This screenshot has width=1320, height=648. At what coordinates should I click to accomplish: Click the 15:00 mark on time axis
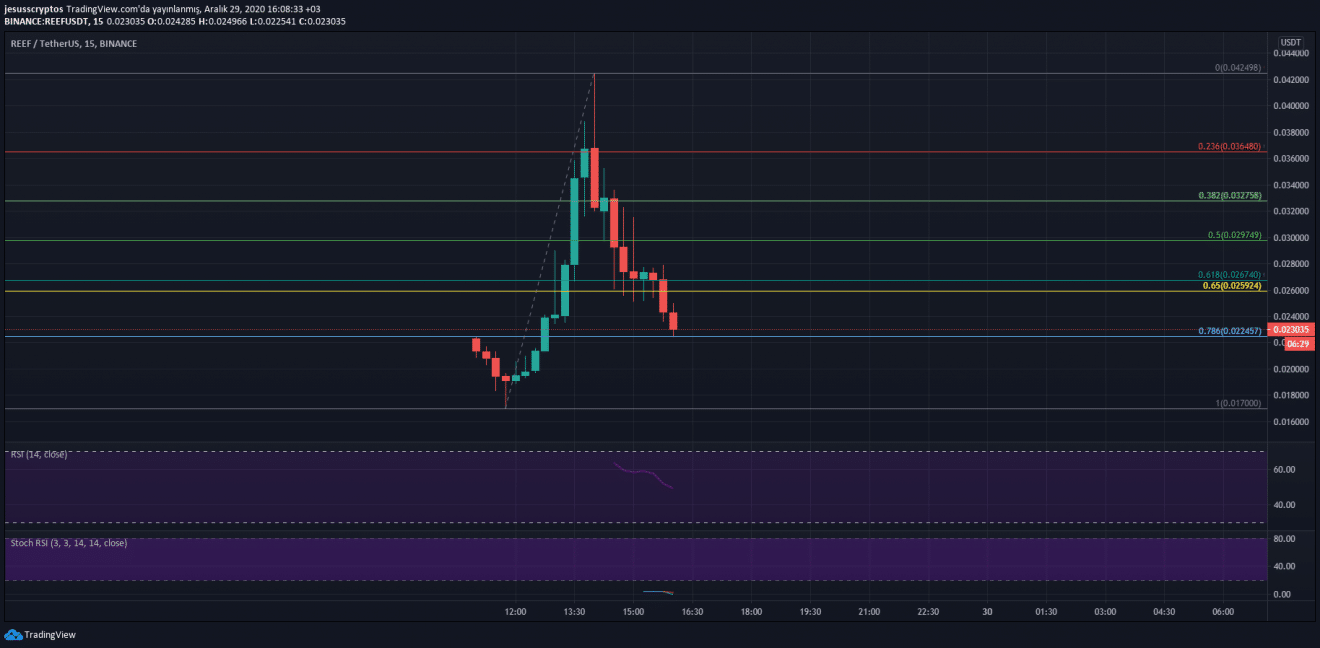coord(633,612)
